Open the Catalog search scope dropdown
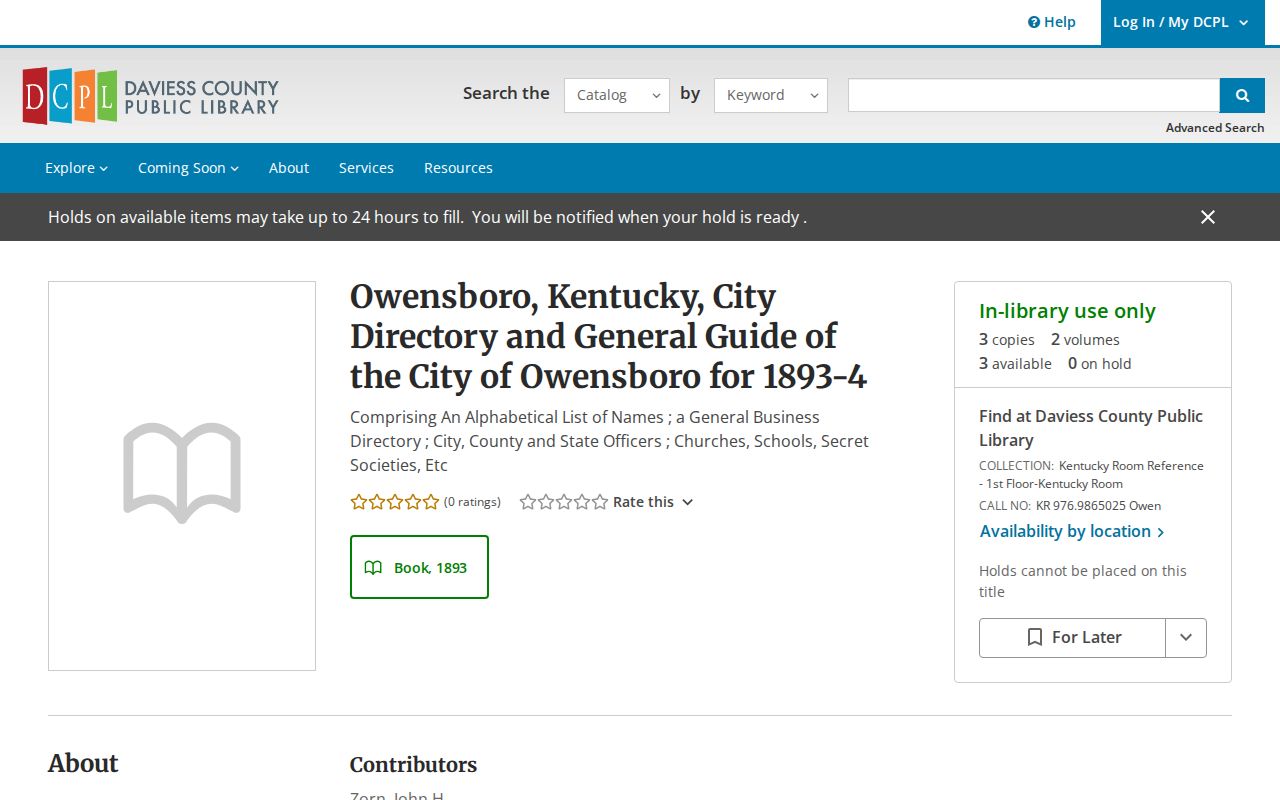 (x=617, y=95)
